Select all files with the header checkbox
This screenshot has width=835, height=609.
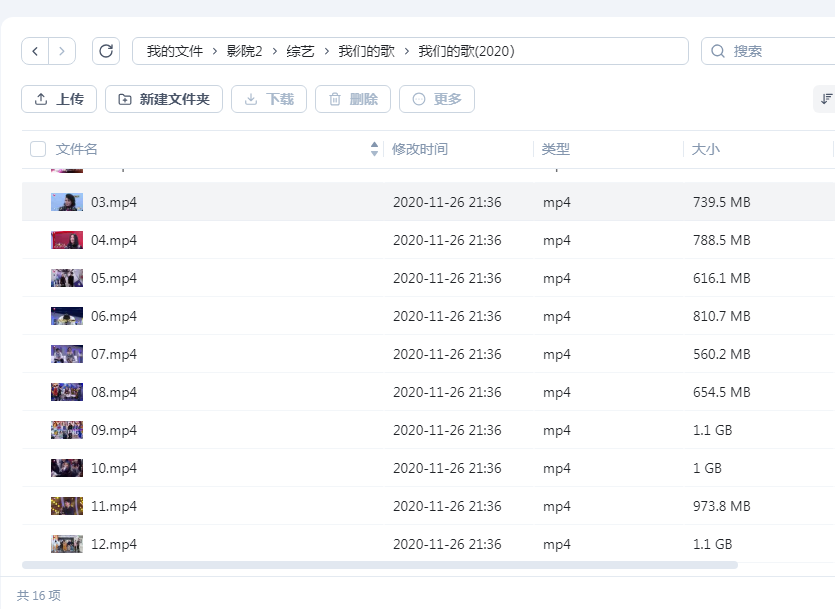[x=37, y=148]
